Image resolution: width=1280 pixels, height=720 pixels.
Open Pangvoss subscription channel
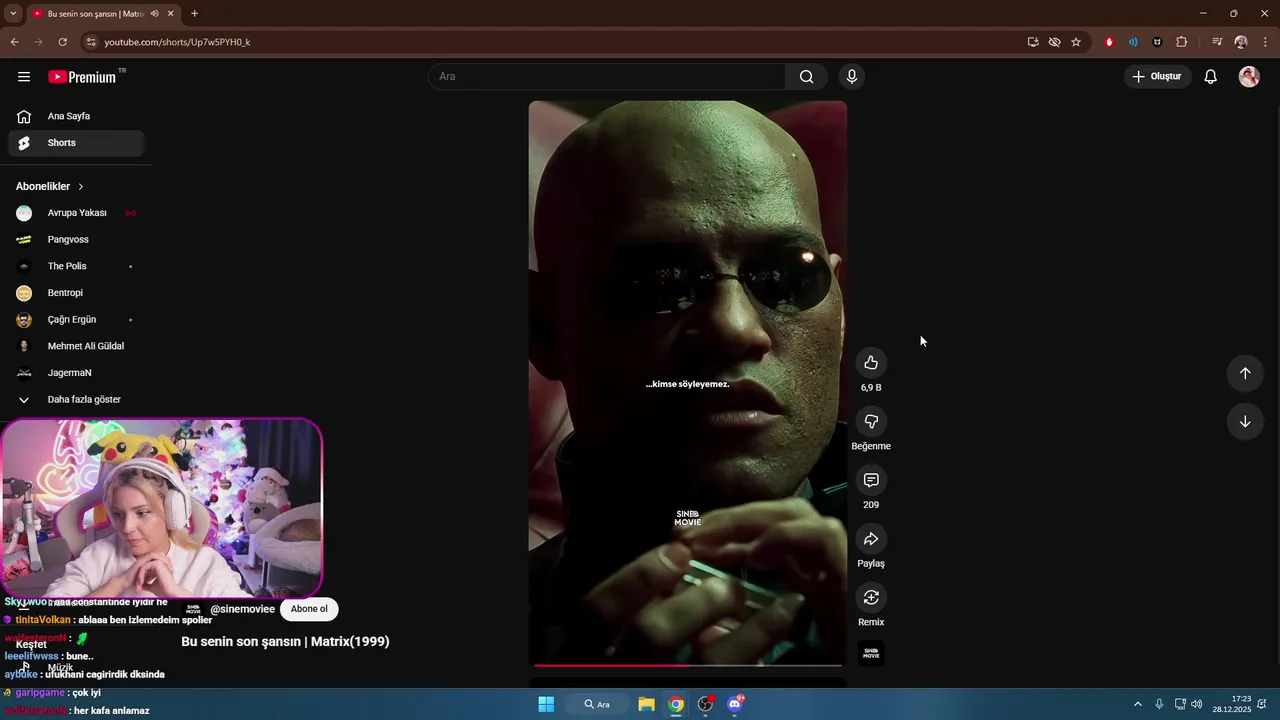76,240
